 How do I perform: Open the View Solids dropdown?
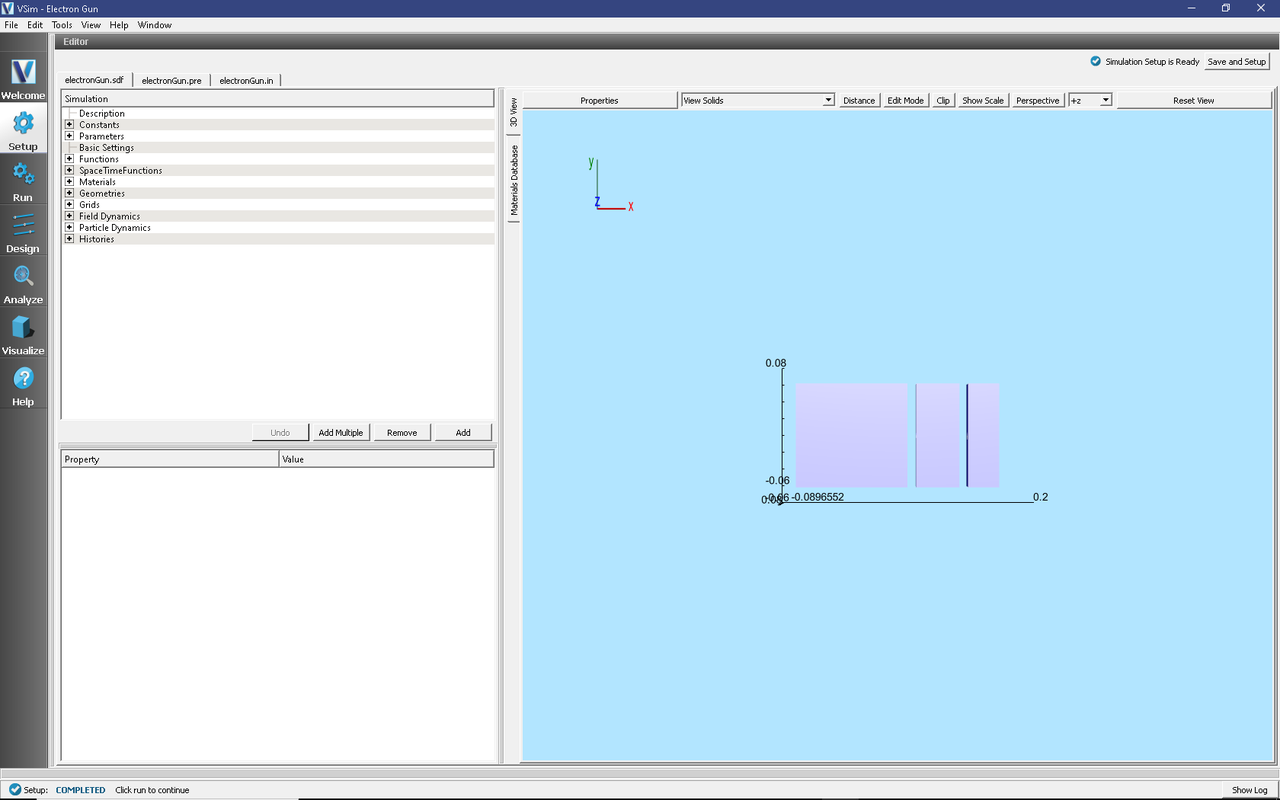tap(757, 101)
